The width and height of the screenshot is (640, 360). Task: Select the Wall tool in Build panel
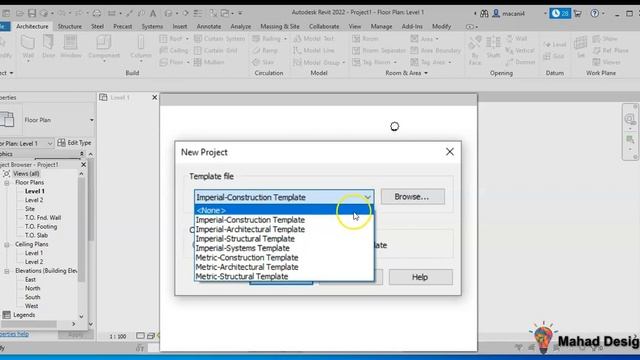[x=28, y=47]
